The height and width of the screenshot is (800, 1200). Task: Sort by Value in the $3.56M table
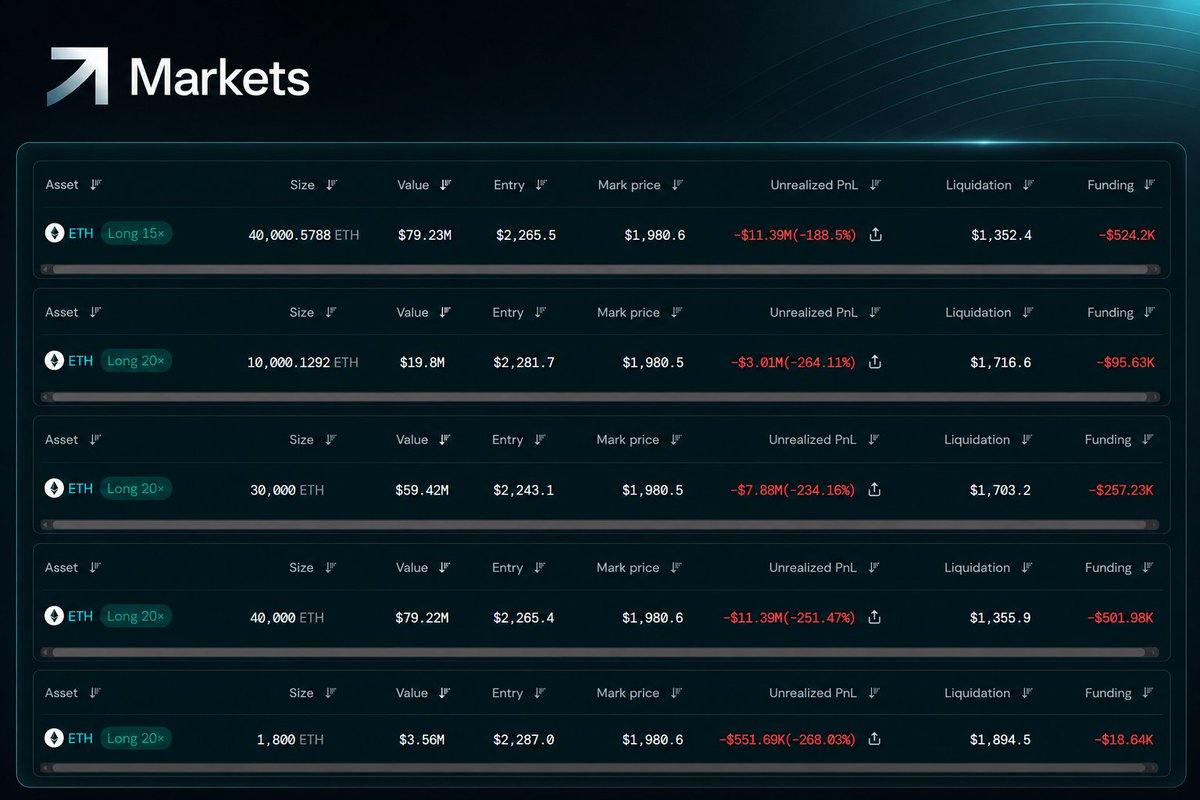[445, 693]
